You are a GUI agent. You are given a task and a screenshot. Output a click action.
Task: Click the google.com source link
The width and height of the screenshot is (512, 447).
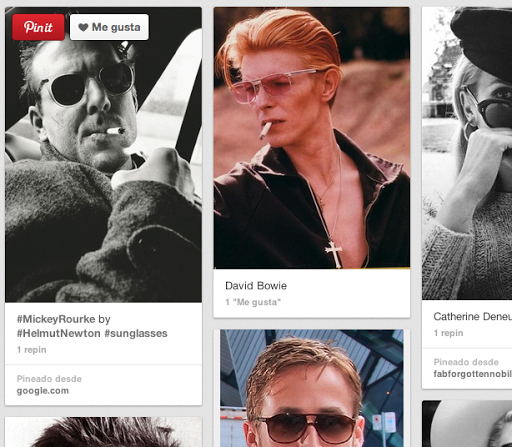43,391
